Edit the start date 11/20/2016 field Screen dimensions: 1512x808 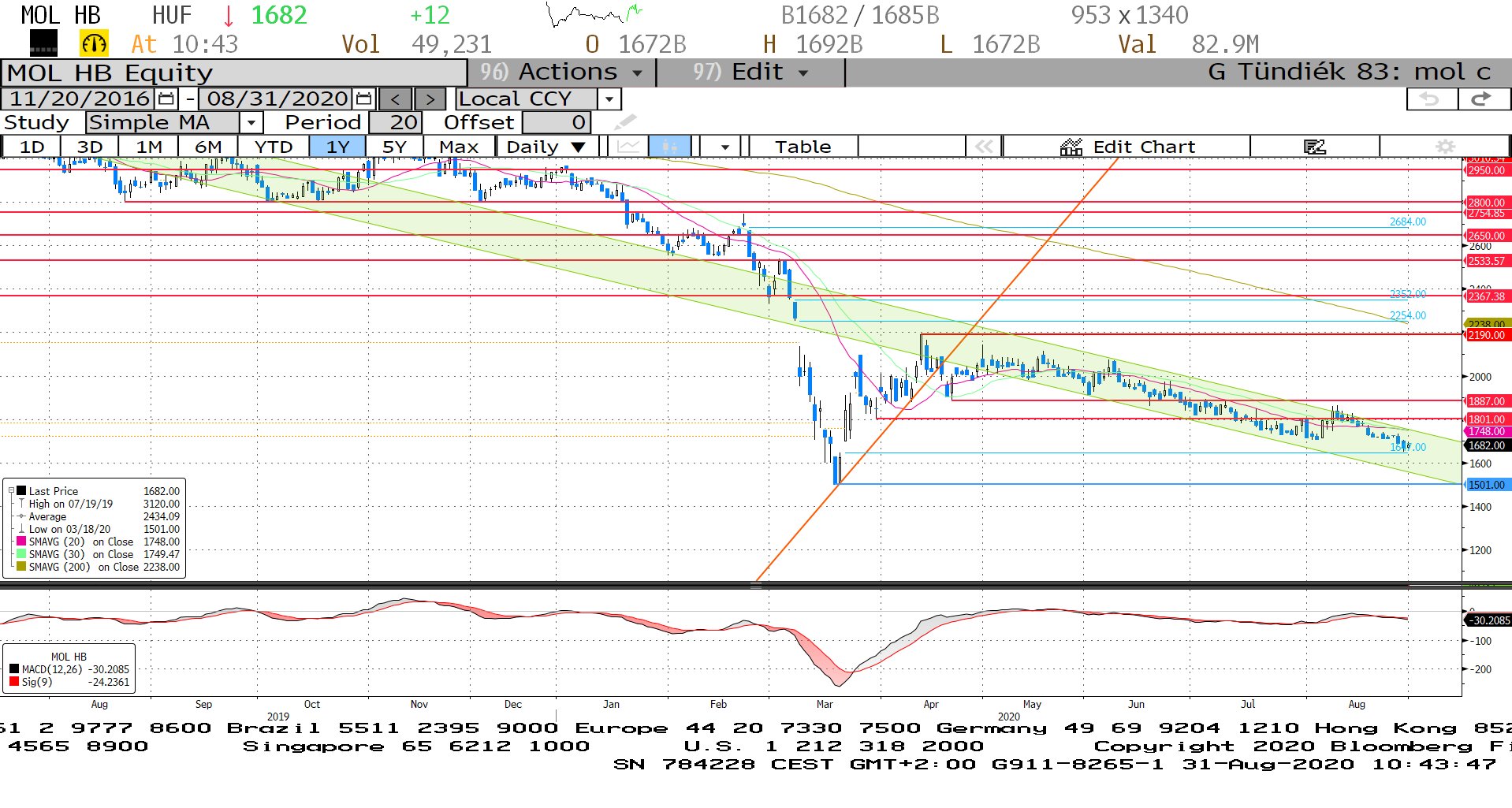click(x=79, y=99)
